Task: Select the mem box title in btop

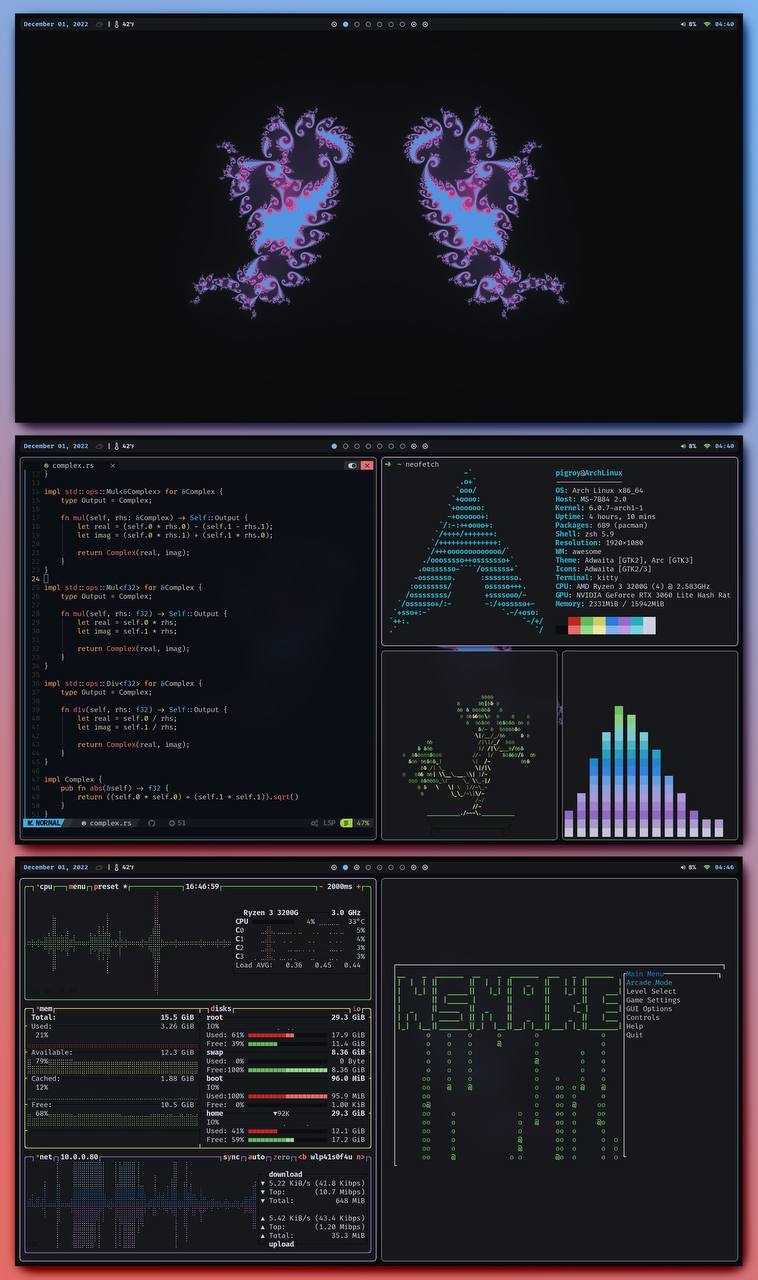Action: tap(45, 1009)
